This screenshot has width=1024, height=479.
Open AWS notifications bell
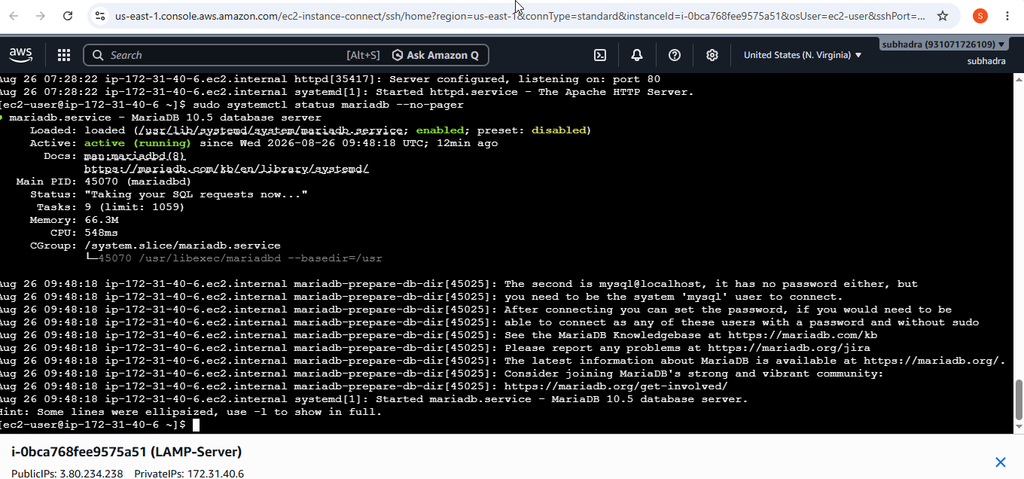(637, 55)
